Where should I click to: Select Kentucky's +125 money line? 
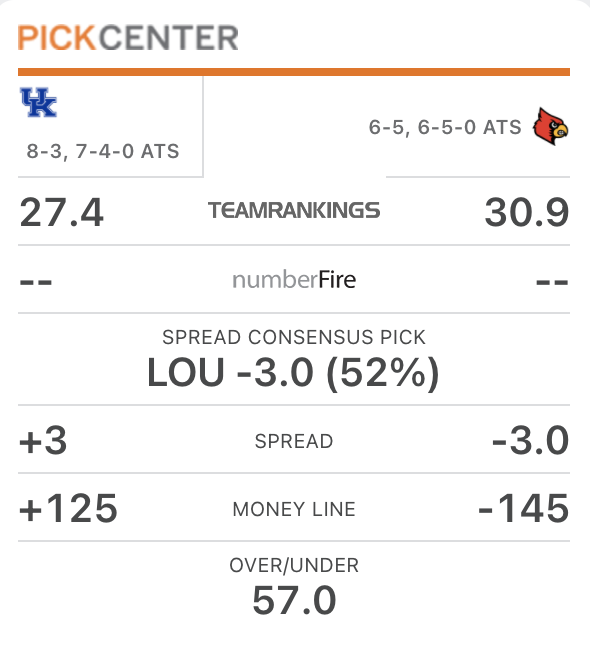click(69, 508)
